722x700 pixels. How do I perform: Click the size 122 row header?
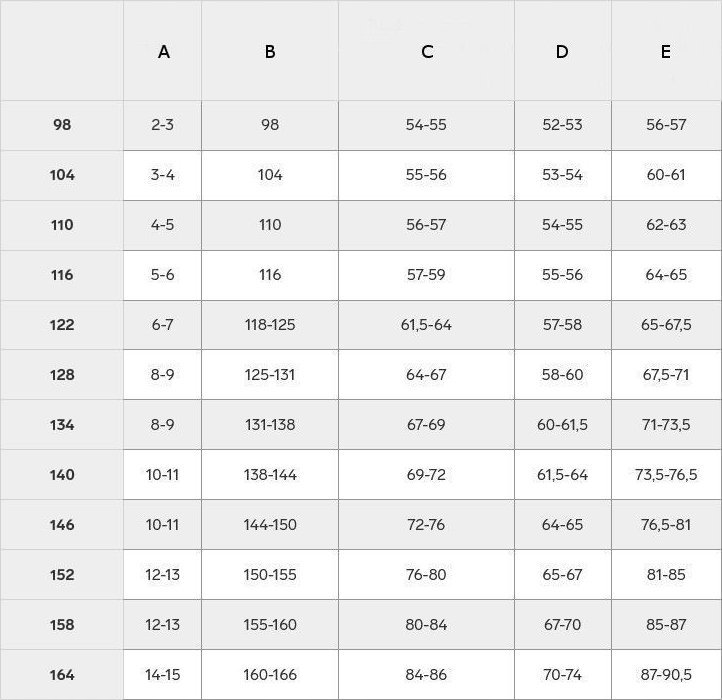62,325
